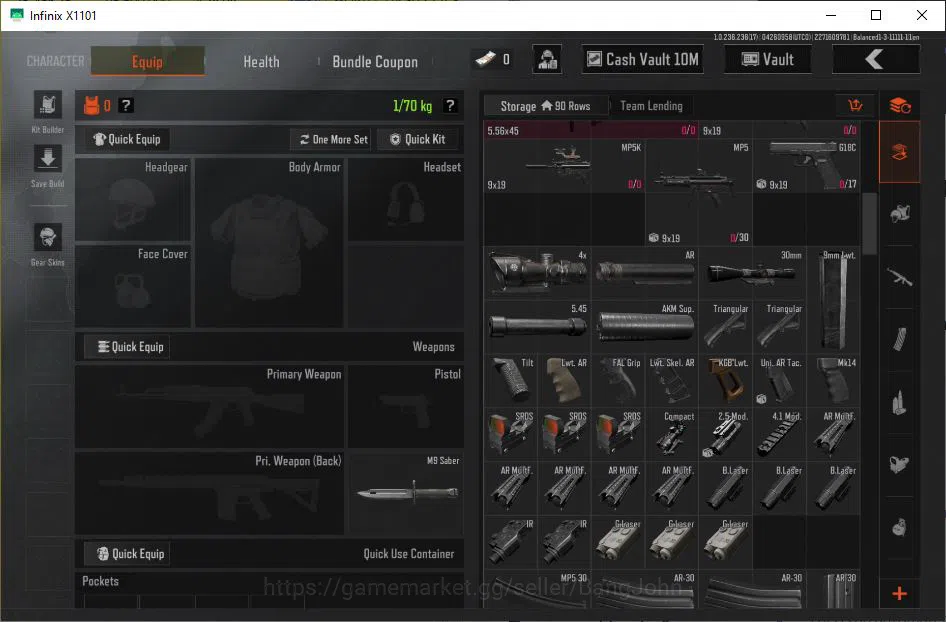Viewport: 946px width, 622px height.
Task: Select the Mk14 grip item
Action: (834, 380)
